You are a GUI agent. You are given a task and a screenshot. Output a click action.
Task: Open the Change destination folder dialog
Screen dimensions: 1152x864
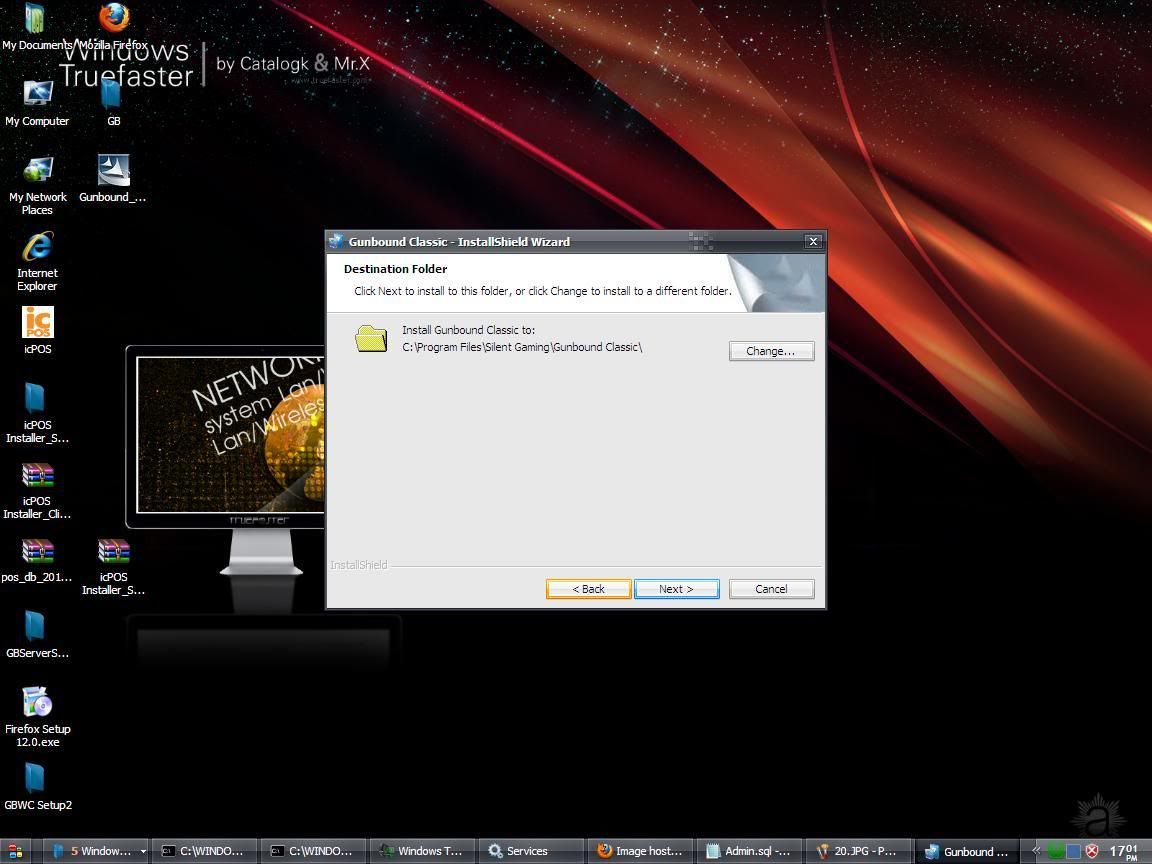pos(771,351)
